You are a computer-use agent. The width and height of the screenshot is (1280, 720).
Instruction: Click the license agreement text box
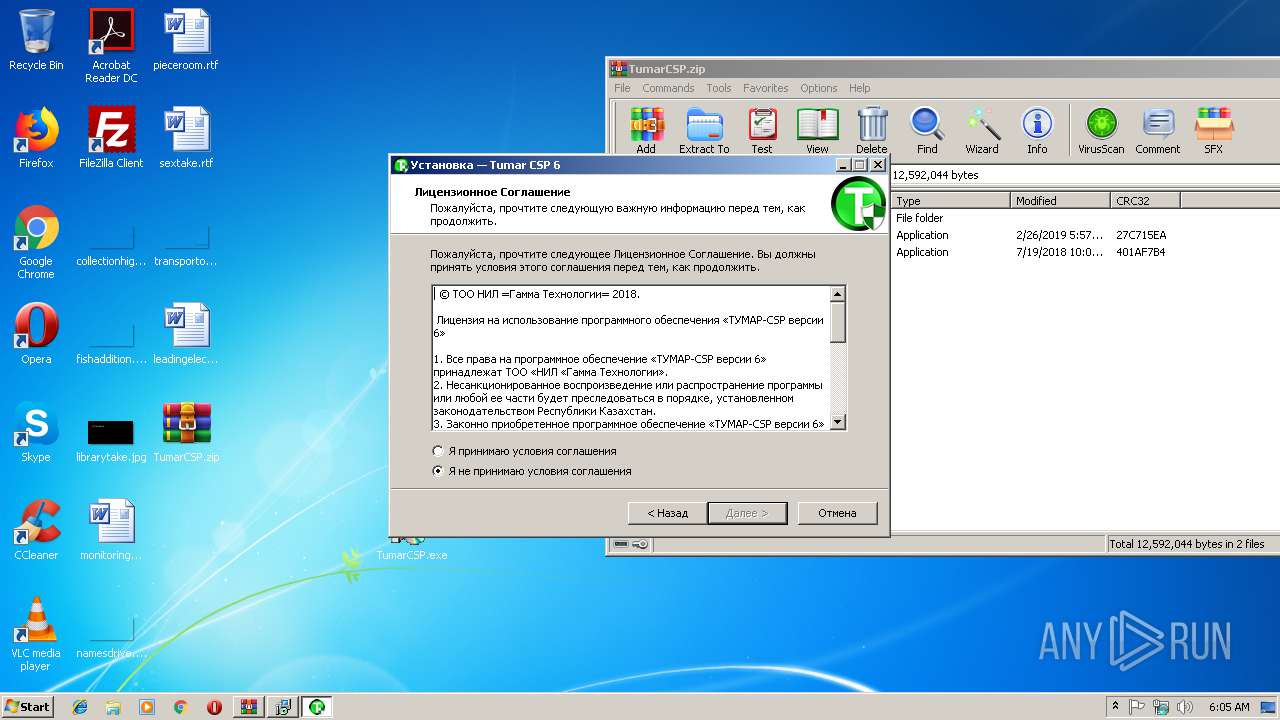[x=631, y=358]
